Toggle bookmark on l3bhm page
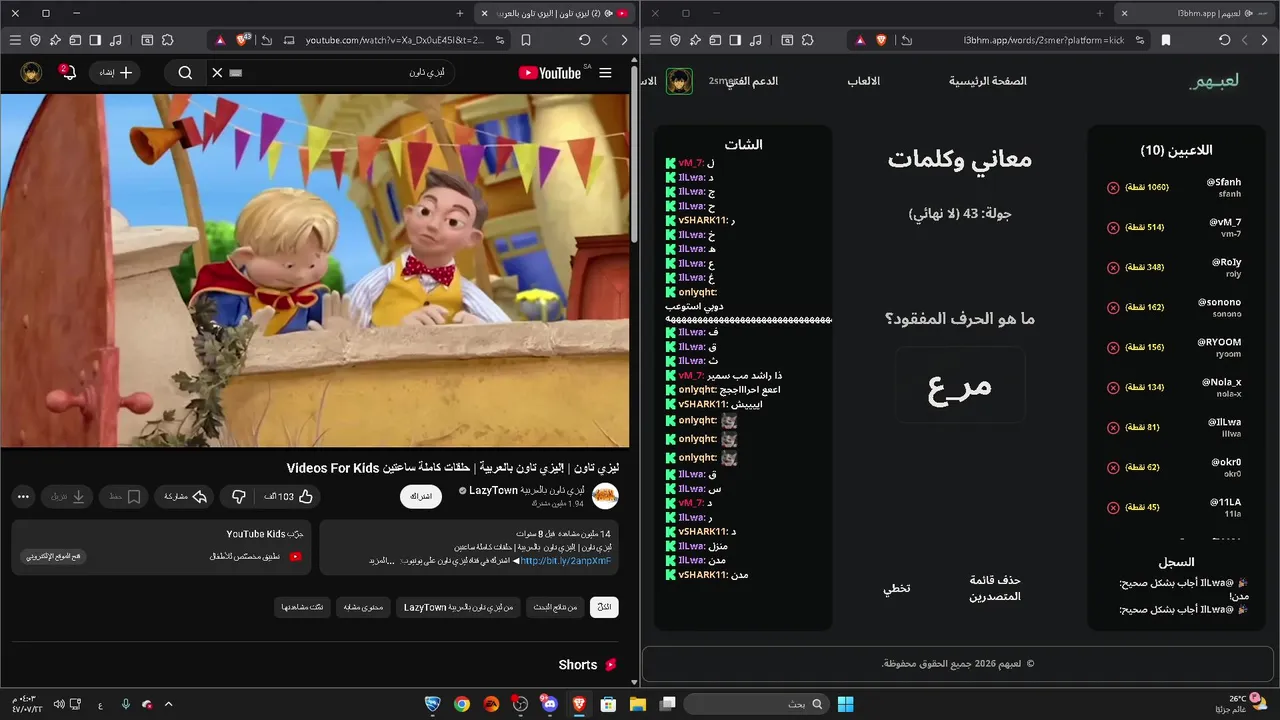The width and height of the screenshot is (1280, 720). coord(1166,40)
